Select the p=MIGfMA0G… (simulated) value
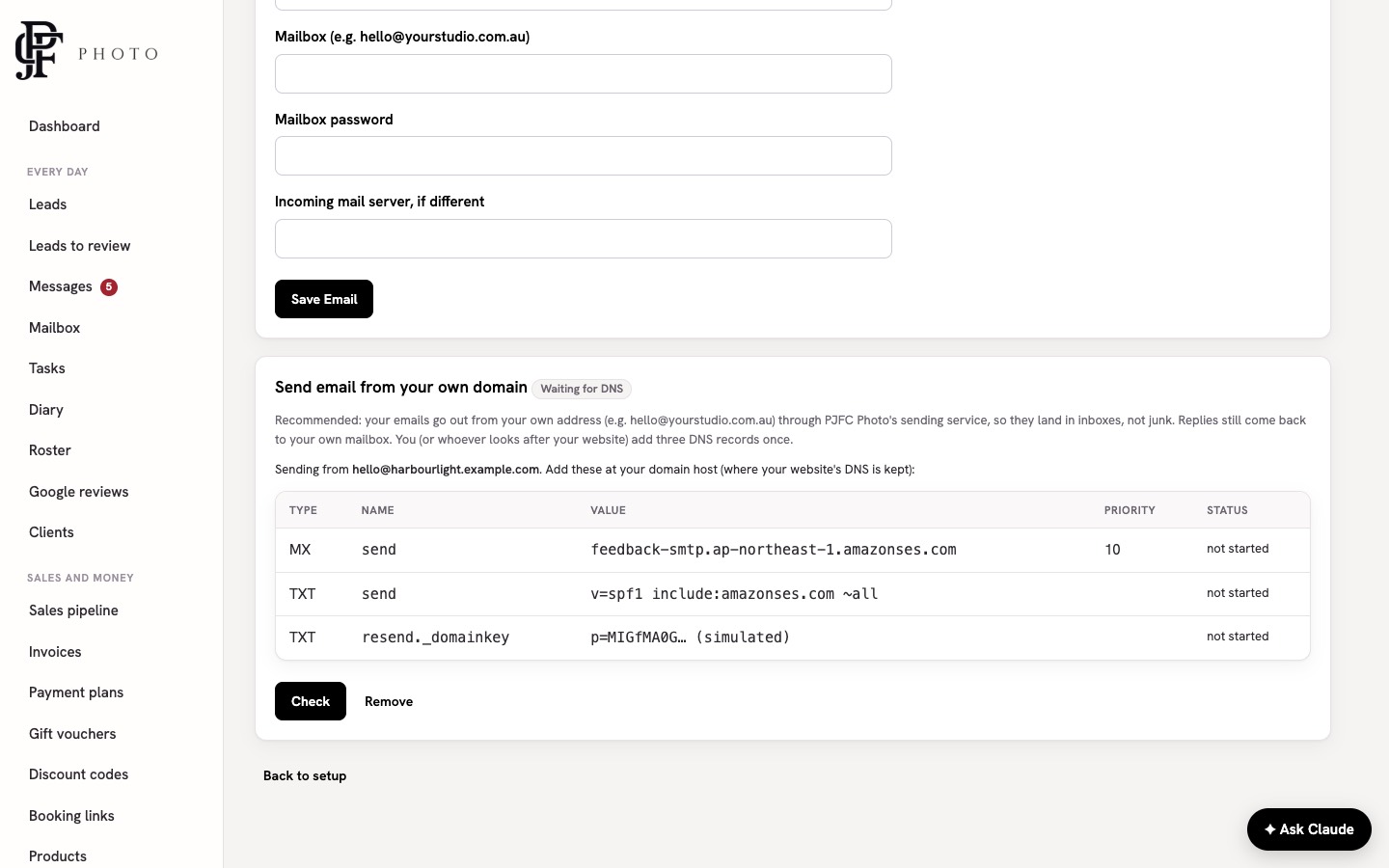 [691, 637]
